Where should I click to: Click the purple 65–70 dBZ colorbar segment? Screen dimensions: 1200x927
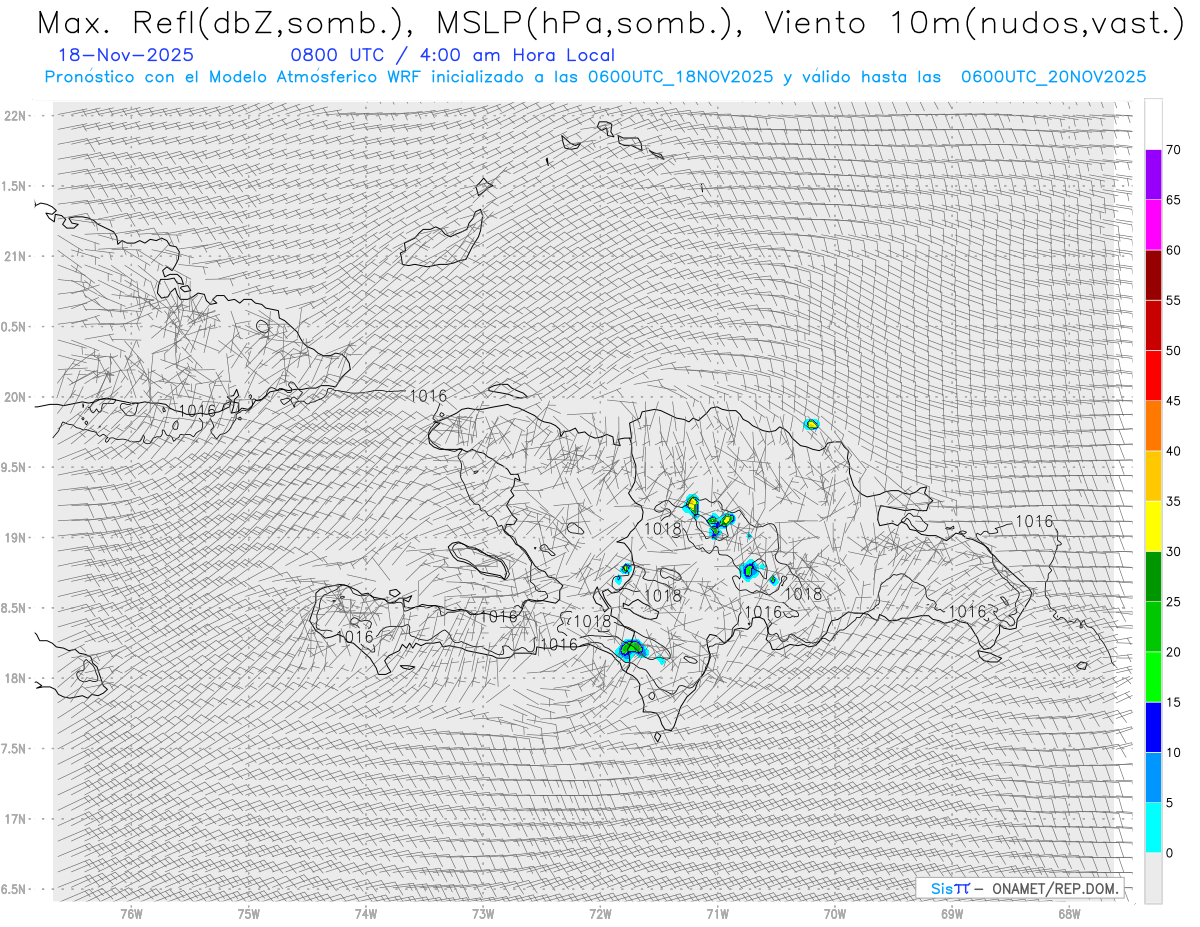click(x=1153, y=174)
